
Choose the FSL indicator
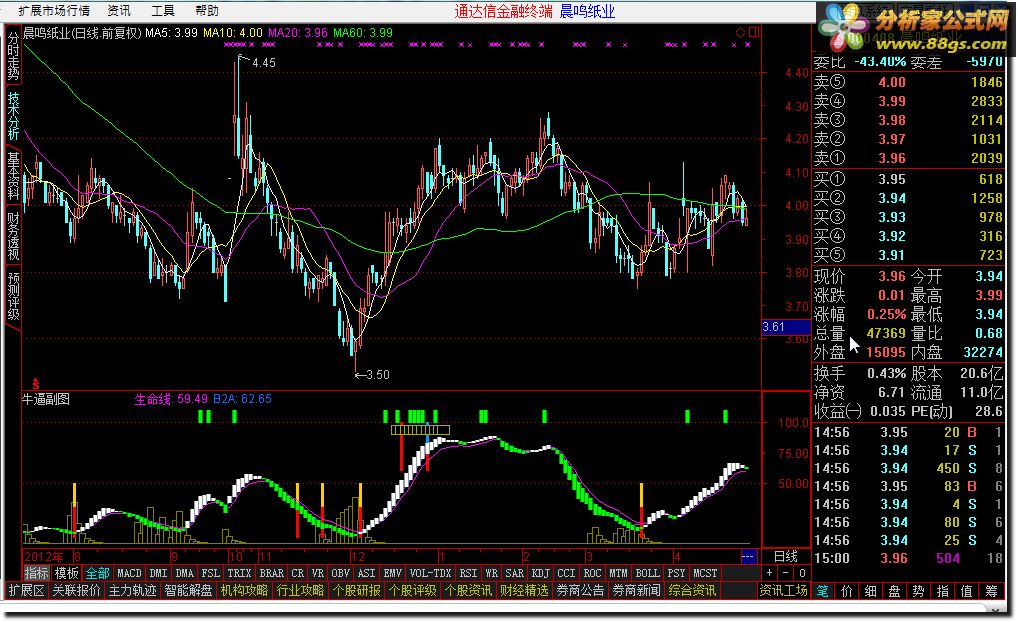(210, 573)
